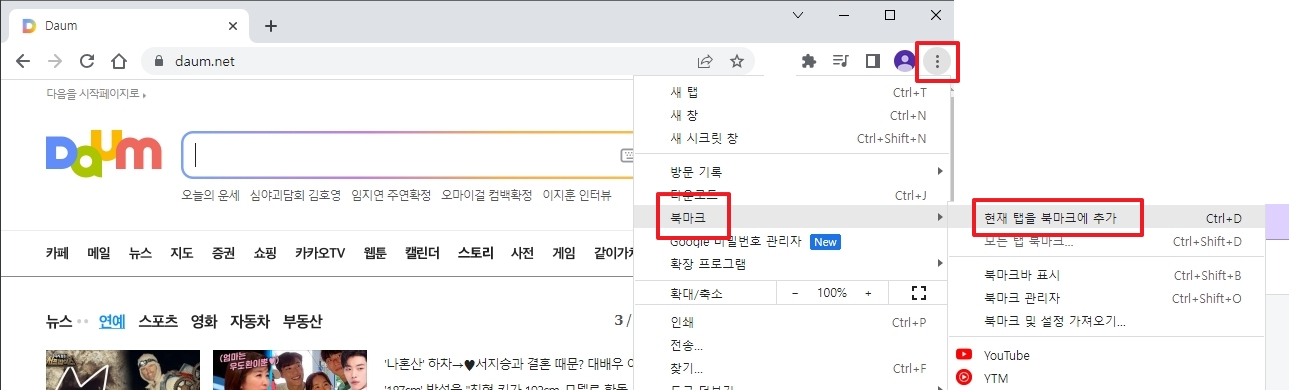This screenshot has width=1289, height=390.
Task: Click 임지연 주연확정 keyword link
Action: point(391,195)
